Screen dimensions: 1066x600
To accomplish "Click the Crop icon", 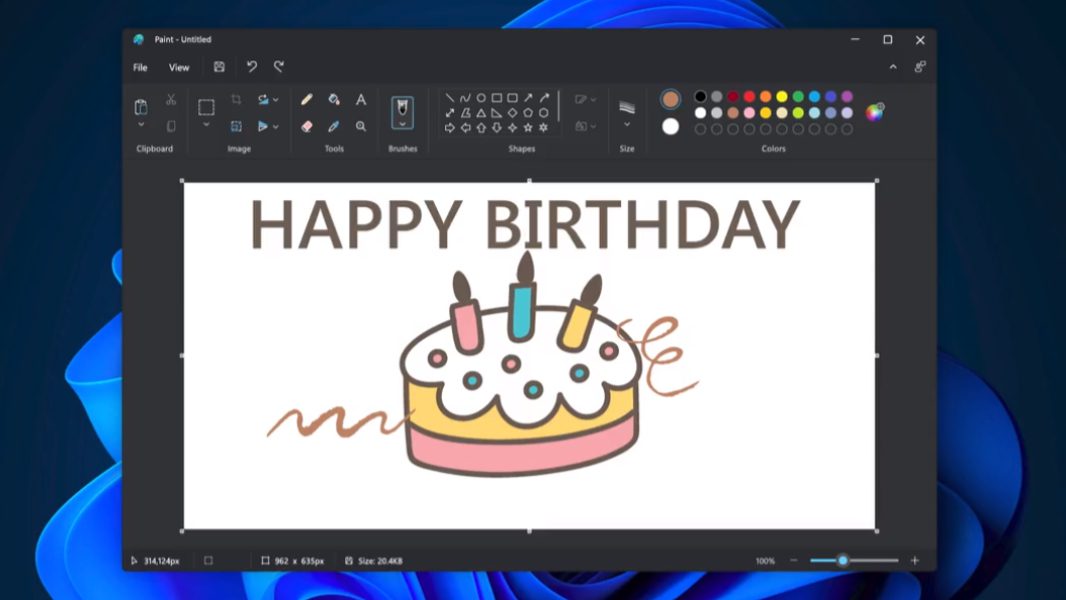I will 236,100.
